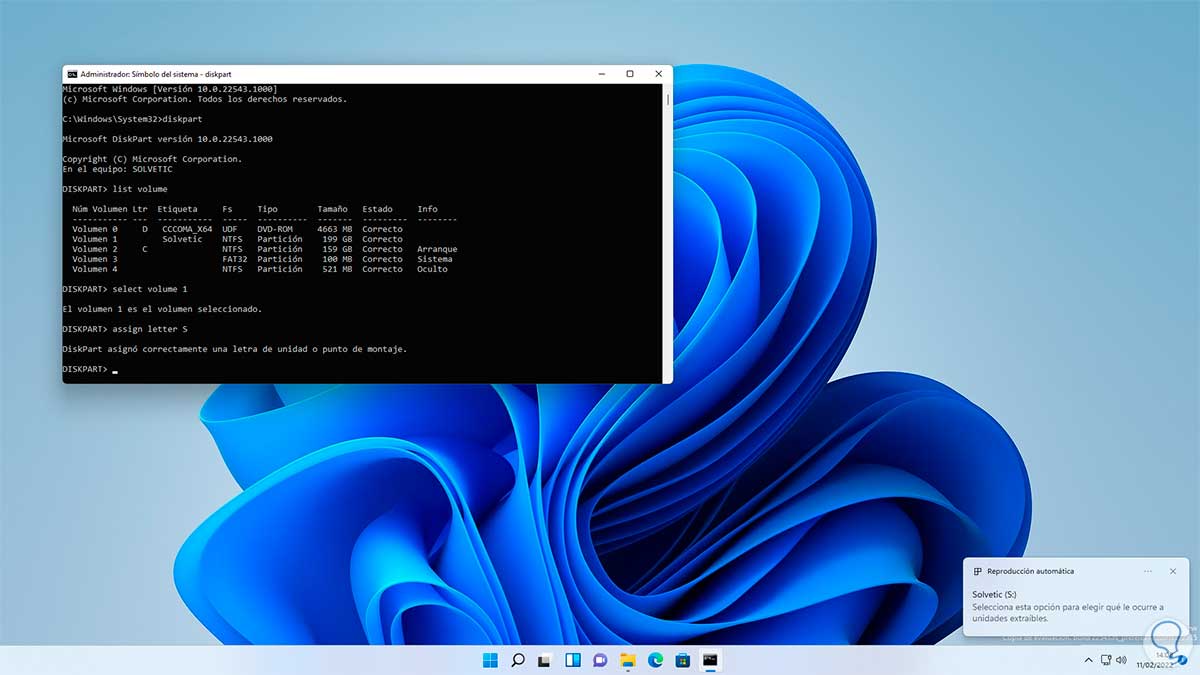
Task: Click the Volumen 4 Oculto row
Action: [x=260, y=269]
